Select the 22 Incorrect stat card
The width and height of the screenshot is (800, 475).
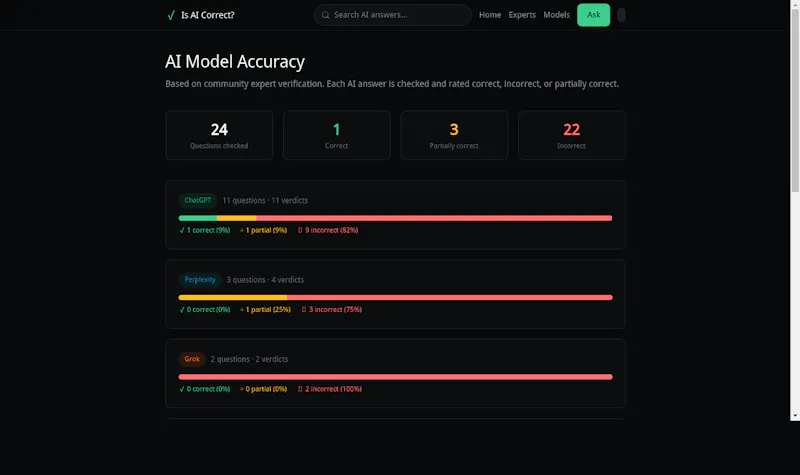tap(571, 135)
